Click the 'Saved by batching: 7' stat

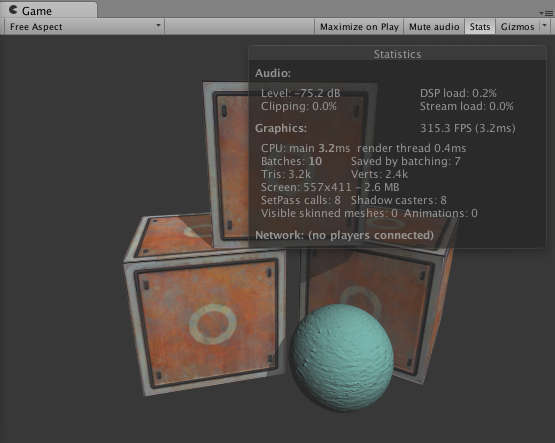click(x=406, y=161)
